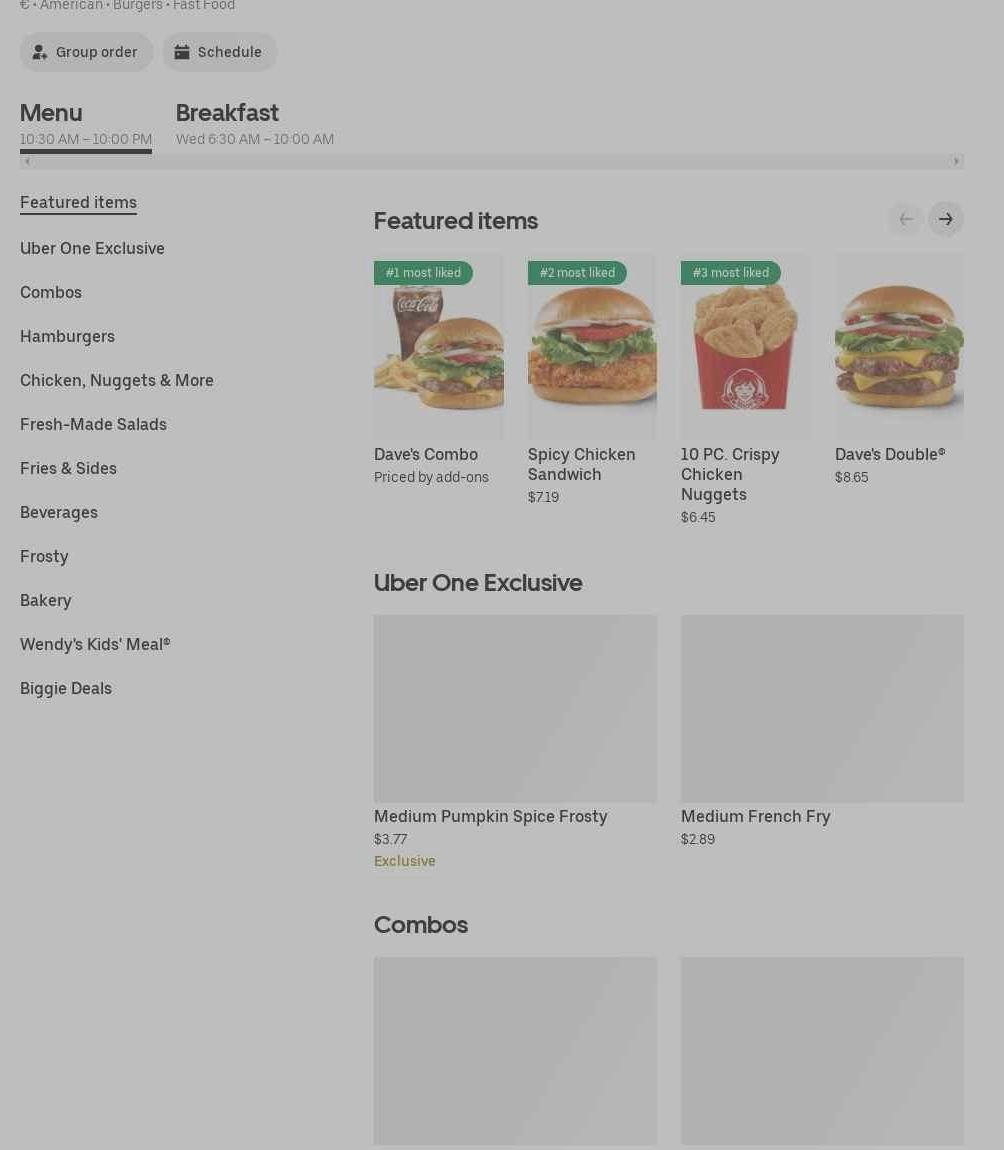
Task: Click the menu scrollbar right arrow
Action: 956,161
